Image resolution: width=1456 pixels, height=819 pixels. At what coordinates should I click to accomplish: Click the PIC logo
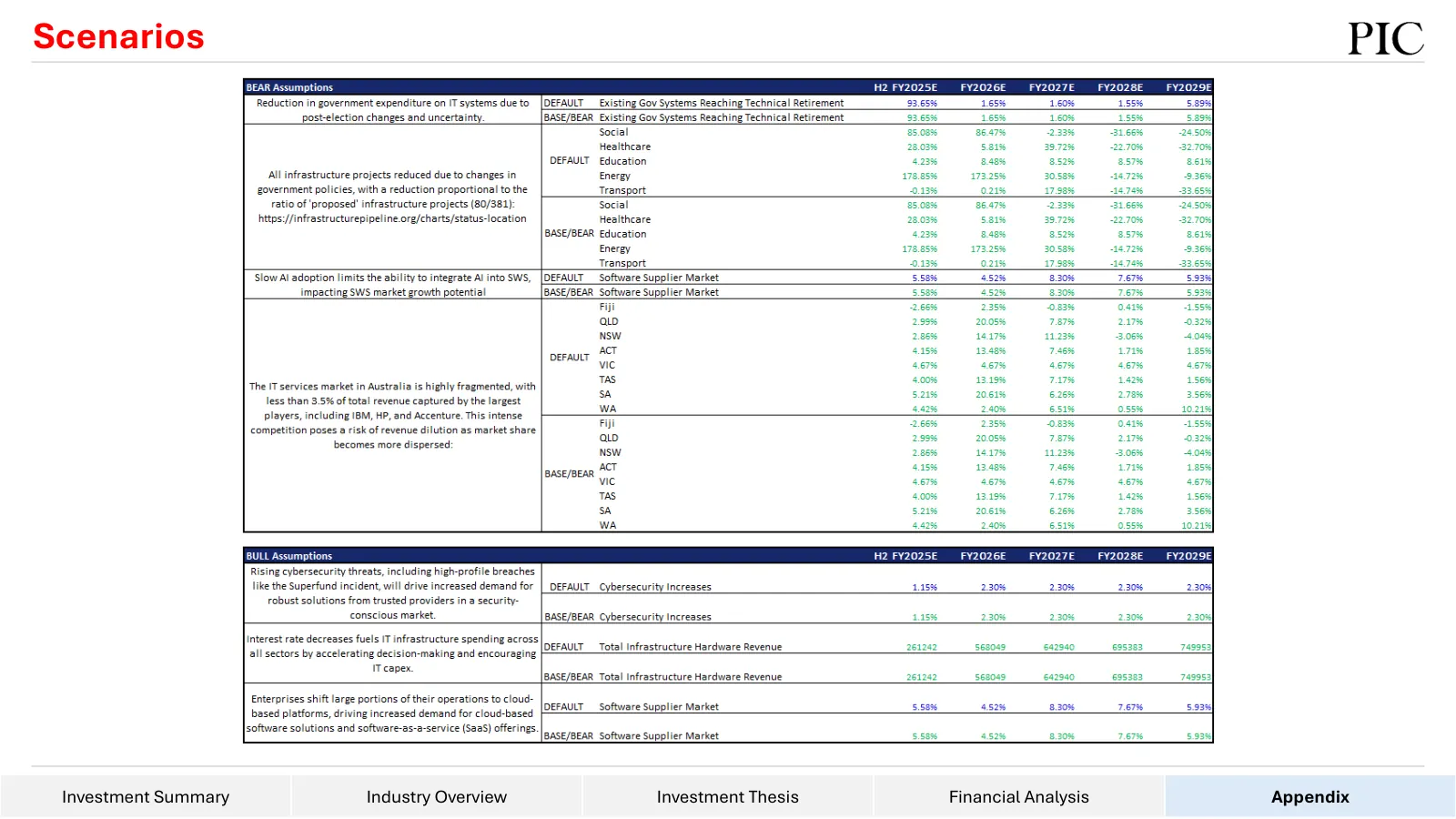click(x=1386, y=39)
